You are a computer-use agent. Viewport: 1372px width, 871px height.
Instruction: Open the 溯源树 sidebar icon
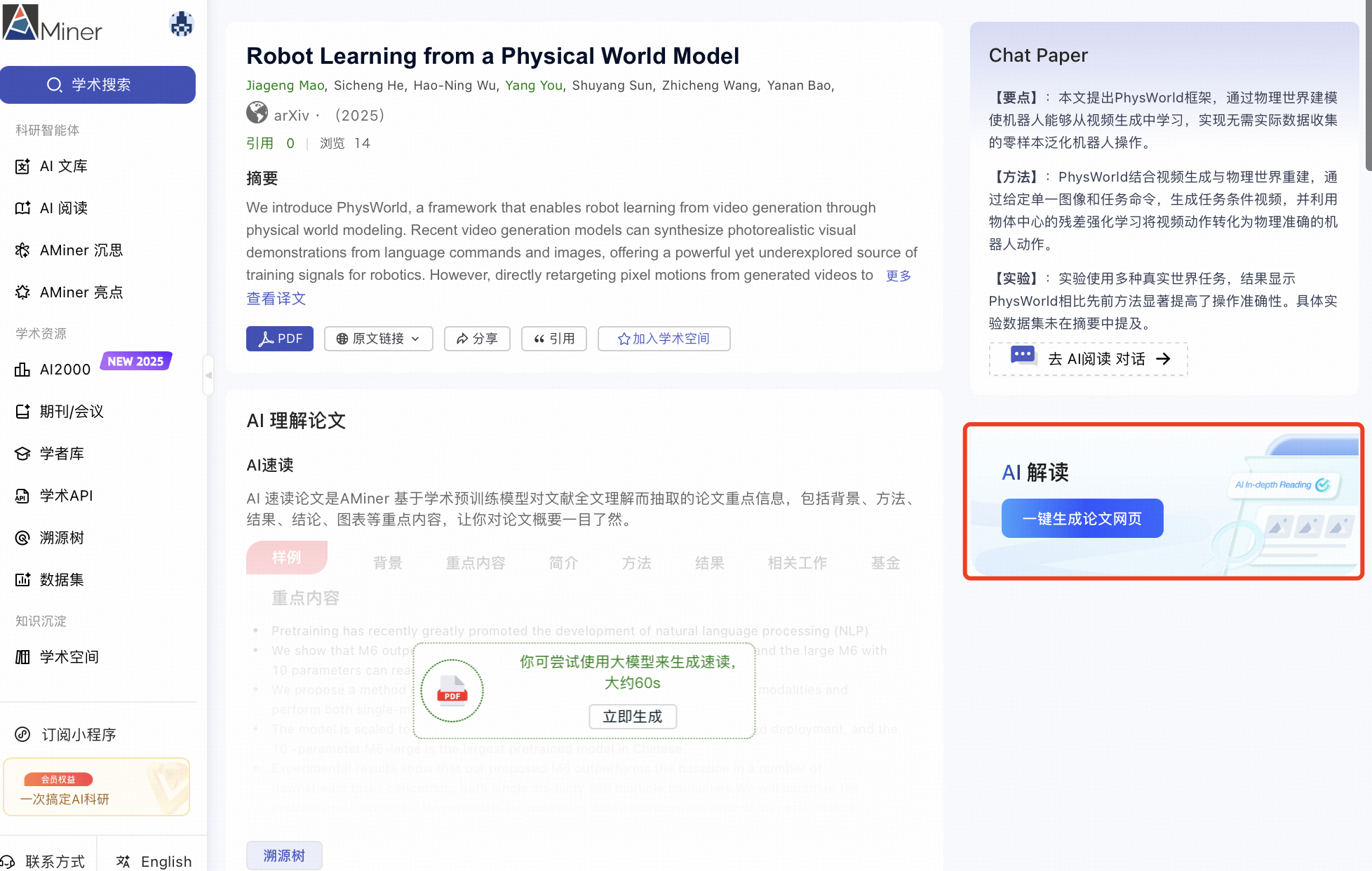click(x=22, y=538)
